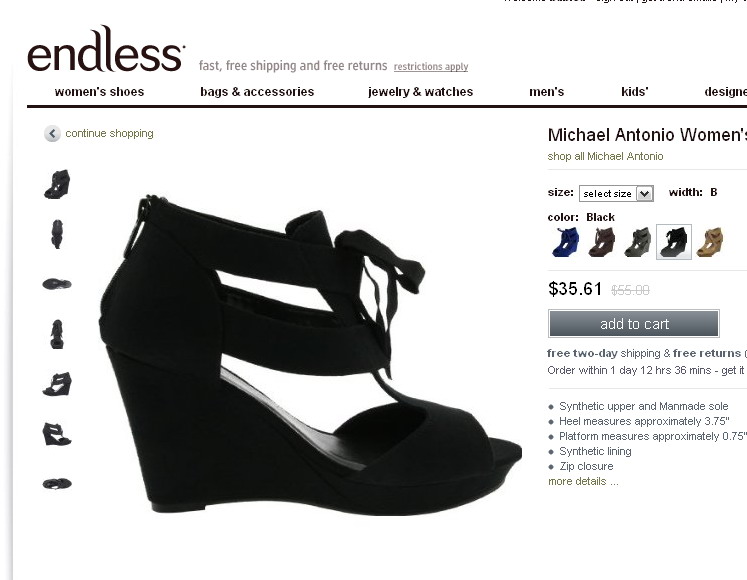Viewport: 747px width, 580px height.
Task: Choose the grey shoe color swatch
Action: (637, 242)
